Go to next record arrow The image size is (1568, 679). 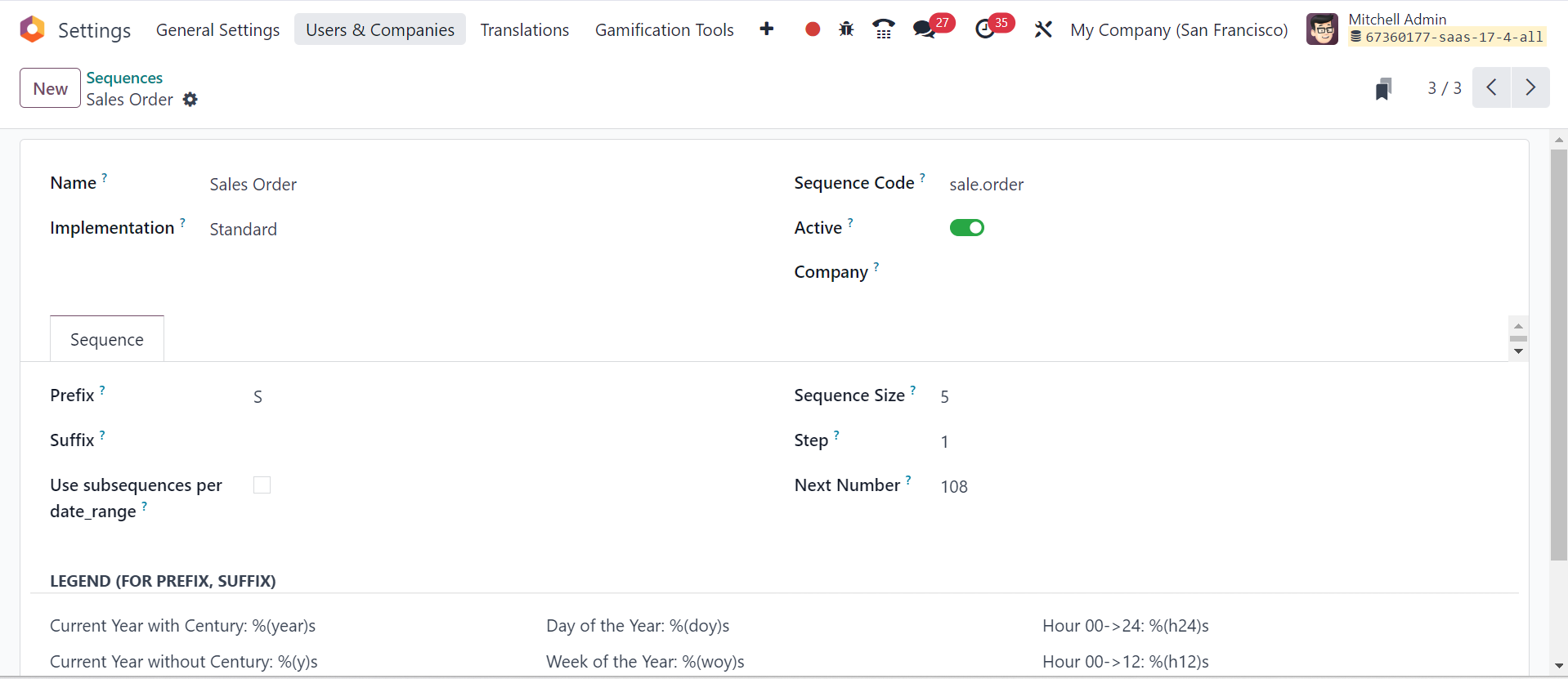click(x=1530, y=87)
